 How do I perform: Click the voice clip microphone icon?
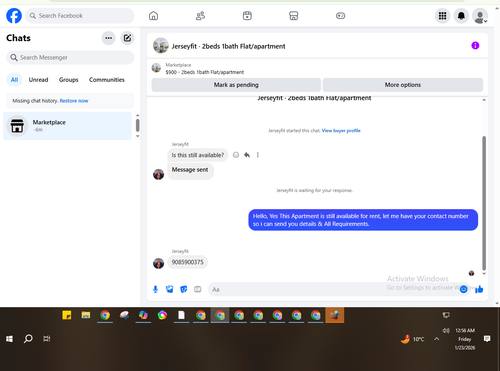click(x=155, y=289)
